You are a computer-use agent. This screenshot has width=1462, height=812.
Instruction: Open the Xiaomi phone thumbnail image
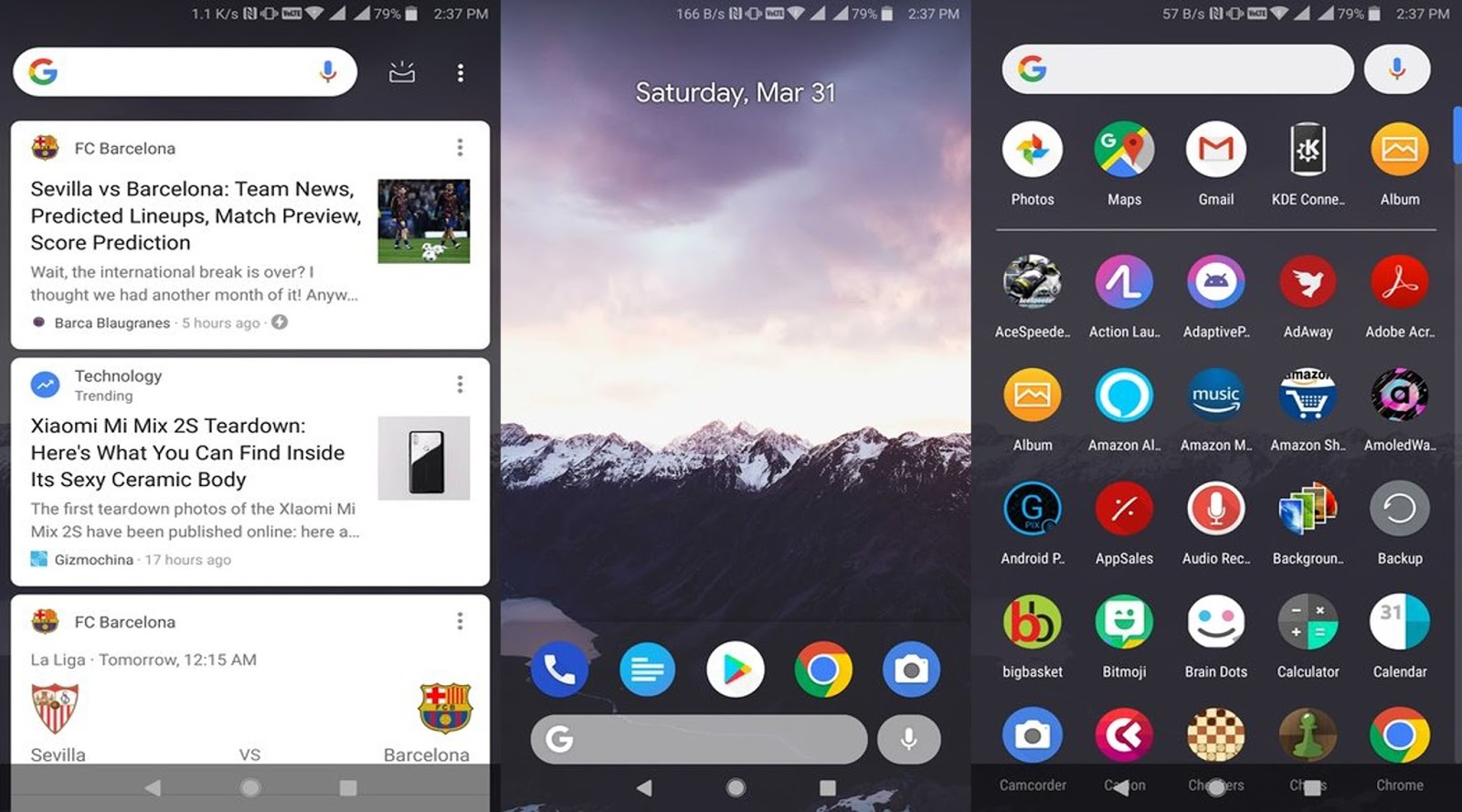[x=424, y=458]
